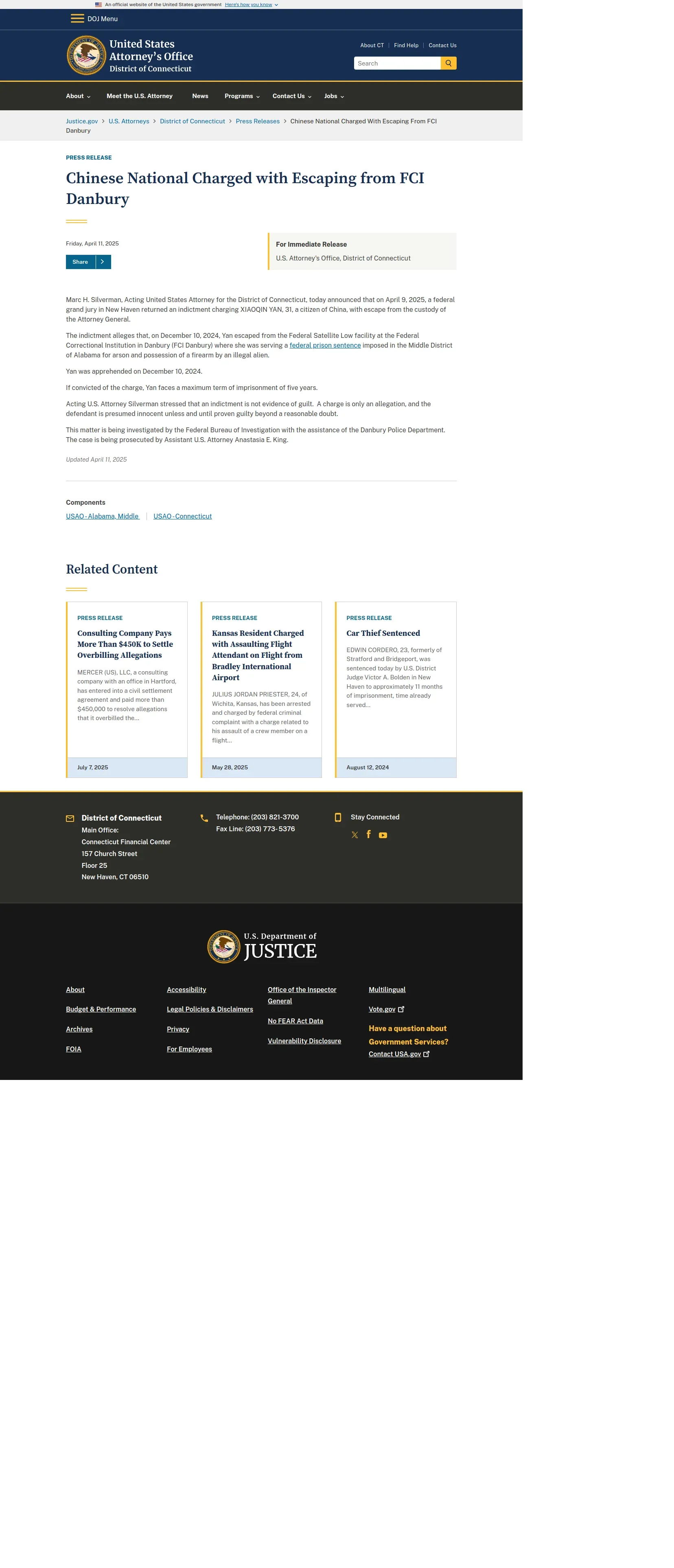
Task: Click into the Search input field
Action: (398, 64)
